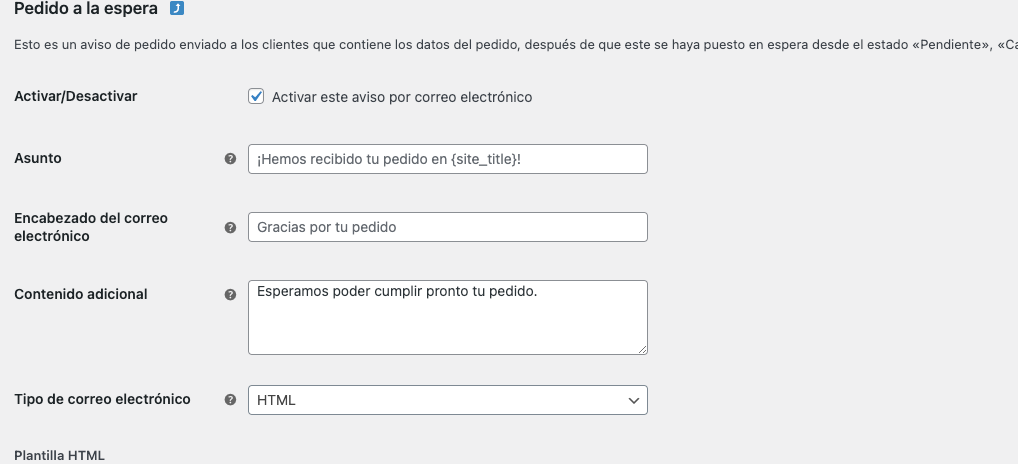
Task: Click the textarea resize grip corner
Action: point(642,349)
